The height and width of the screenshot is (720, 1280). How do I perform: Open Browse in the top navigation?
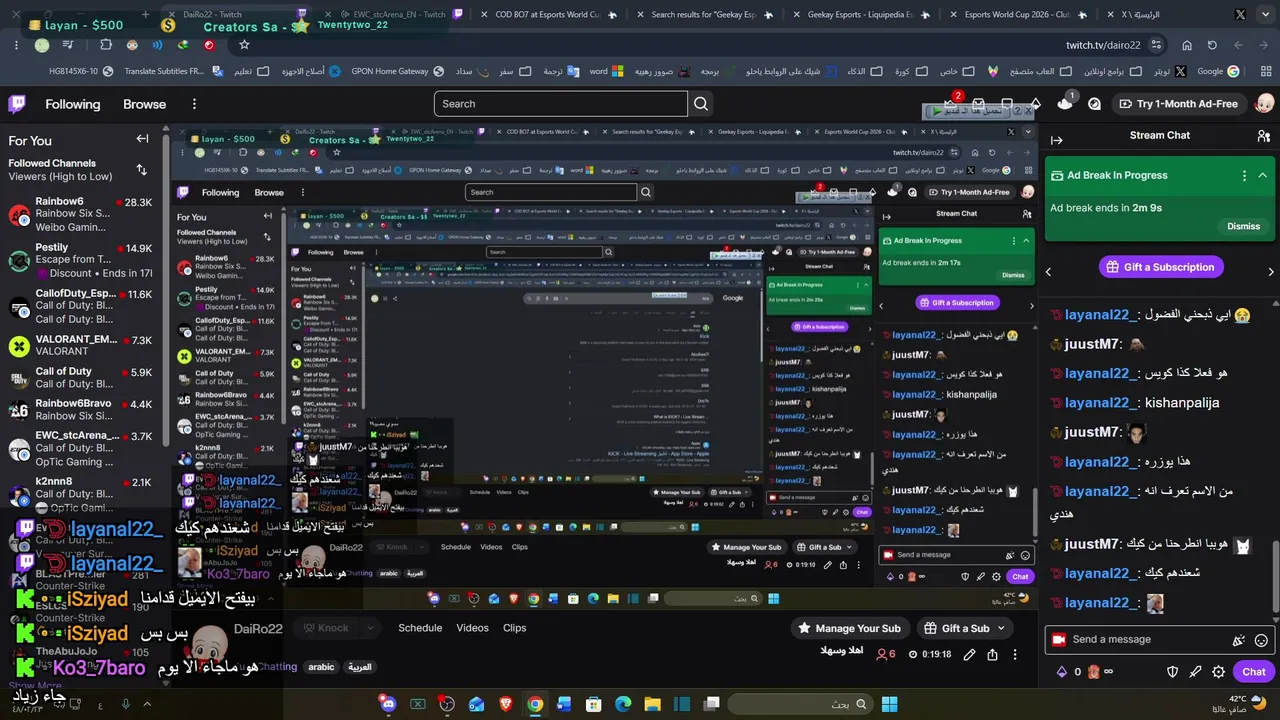(145, 104)
